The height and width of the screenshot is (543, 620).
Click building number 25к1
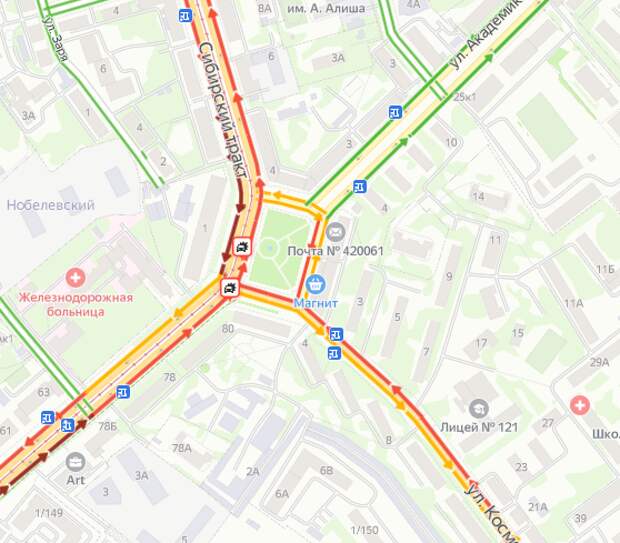pos(464,97)
